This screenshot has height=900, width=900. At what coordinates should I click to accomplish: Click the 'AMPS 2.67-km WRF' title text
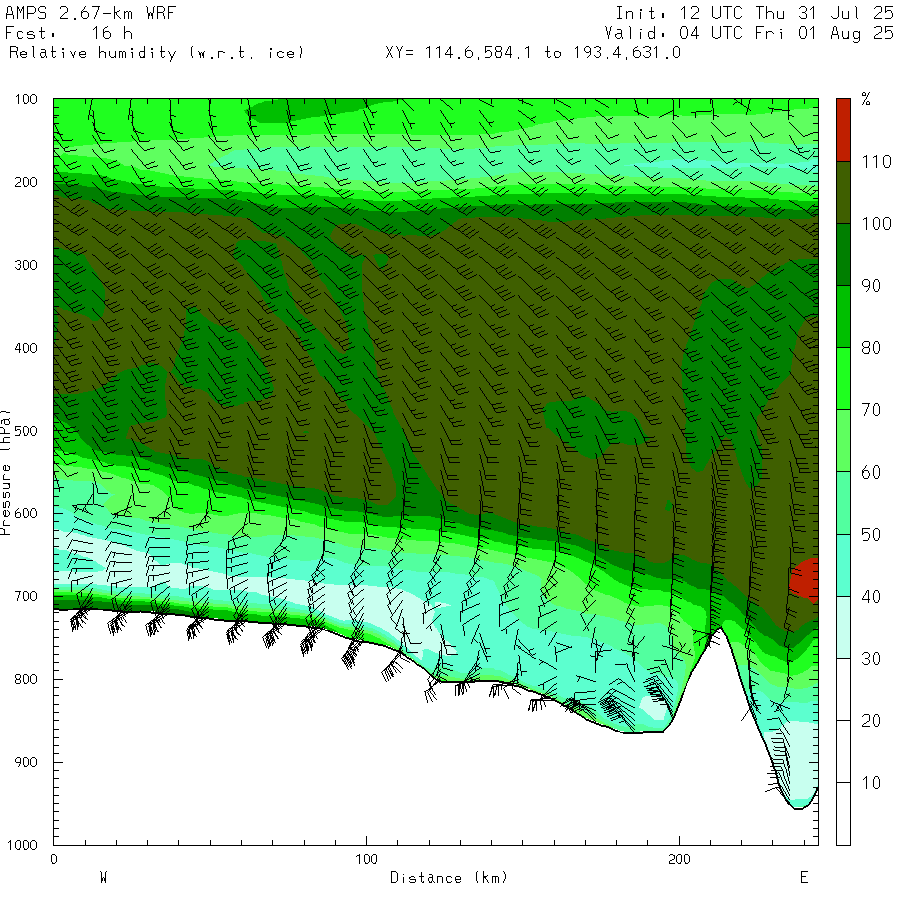pos(90,13)
